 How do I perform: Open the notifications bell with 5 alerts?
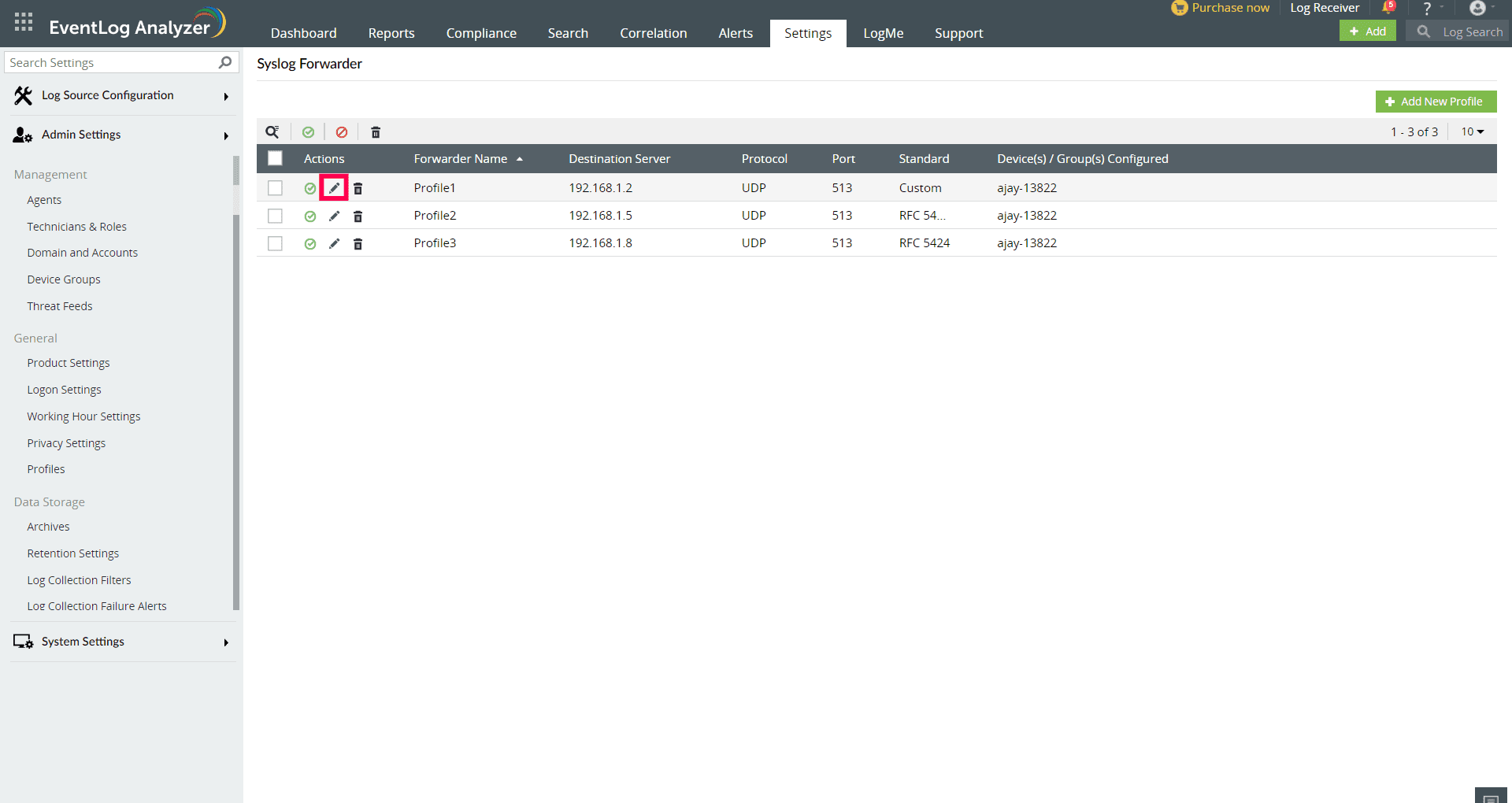pyautogui.click(x=1386, y=8)
